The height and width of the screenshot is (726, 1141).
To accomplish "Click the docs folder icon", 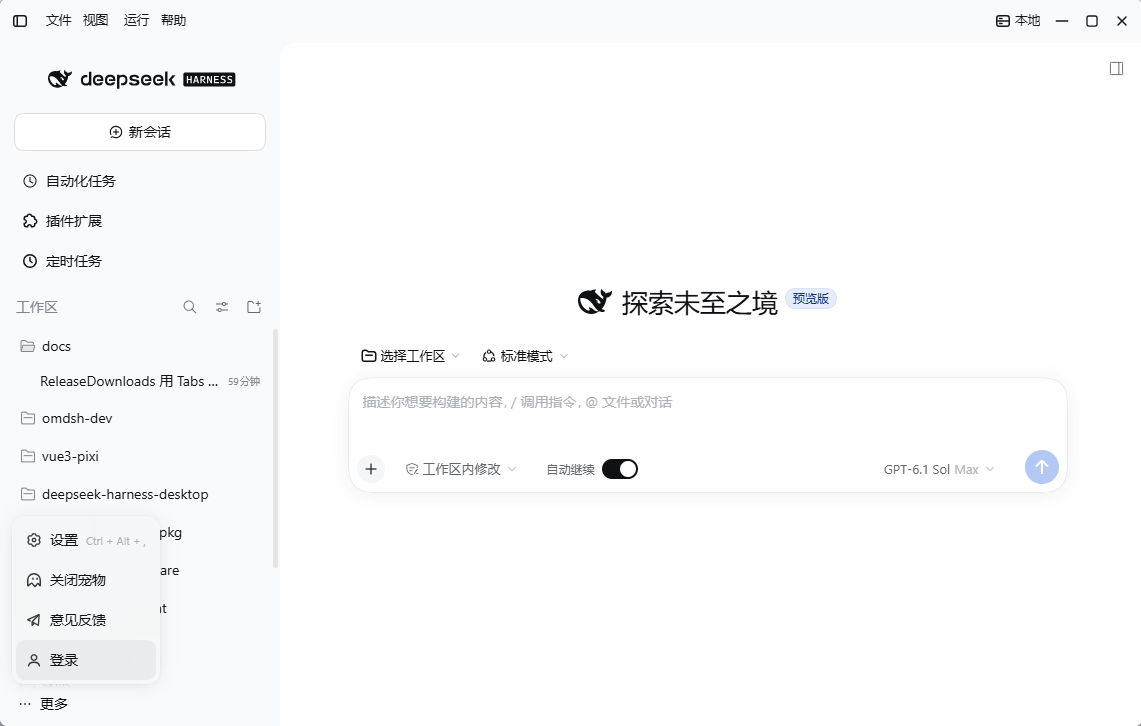I will pyautogui.click(x=28, y=346).
